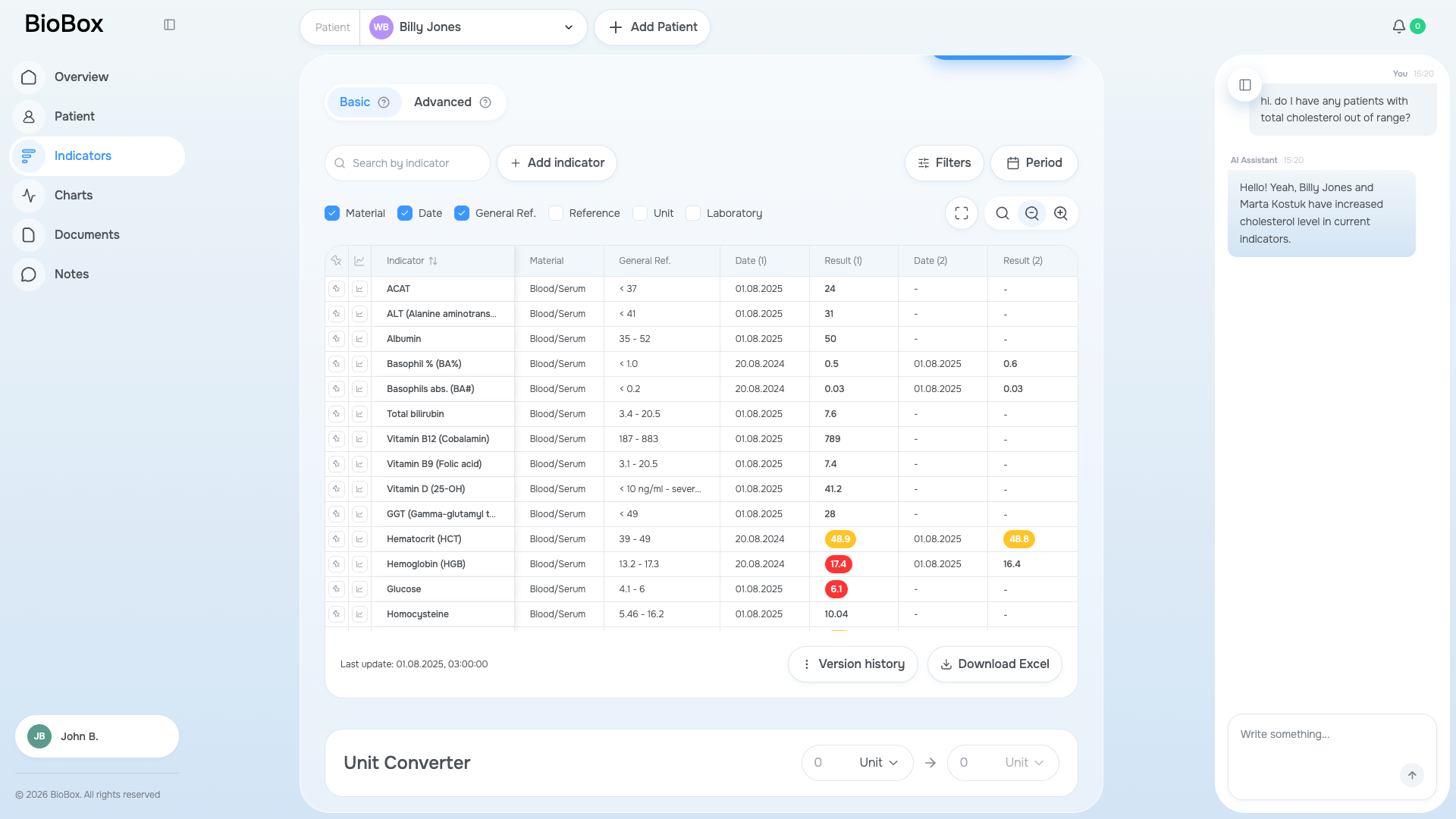Pin the Glucose indicator row
1456x819 pixels.
[337, 589]
